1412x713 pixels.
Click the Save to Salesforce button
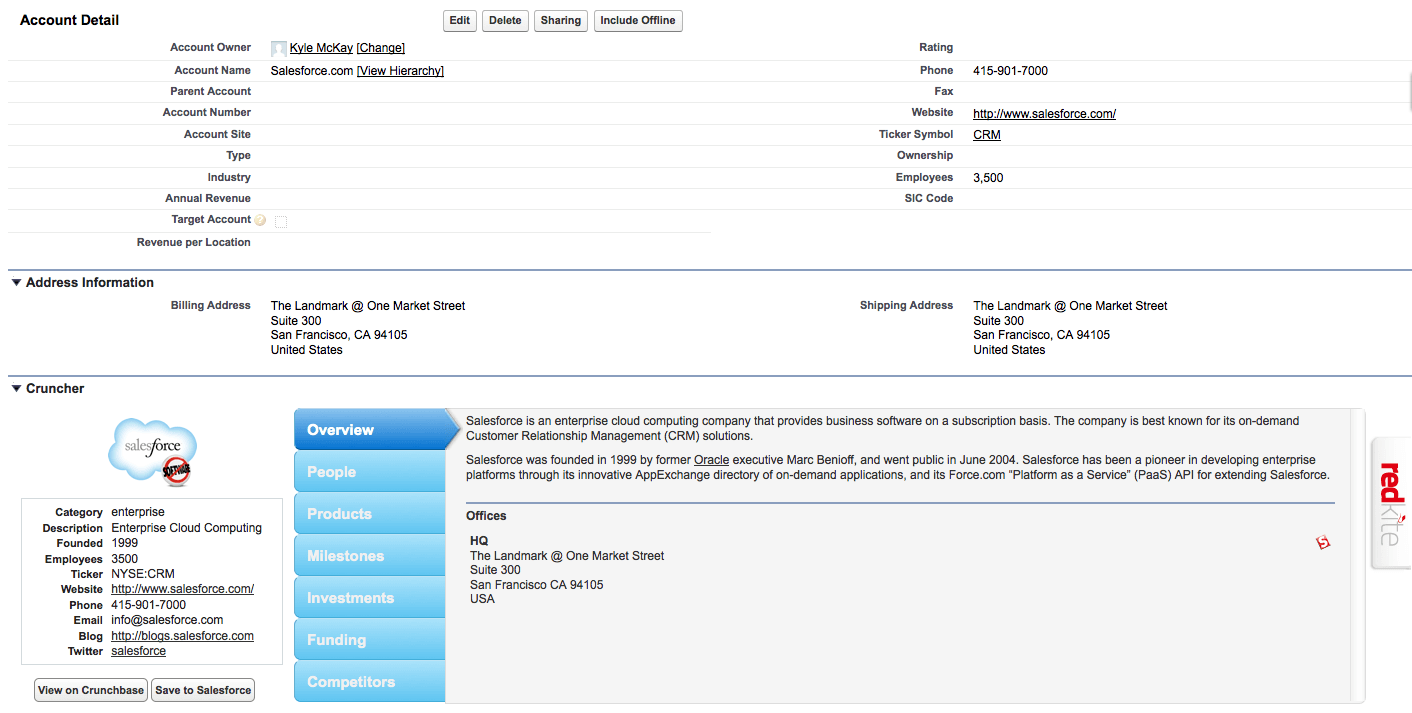coord(203,690)
